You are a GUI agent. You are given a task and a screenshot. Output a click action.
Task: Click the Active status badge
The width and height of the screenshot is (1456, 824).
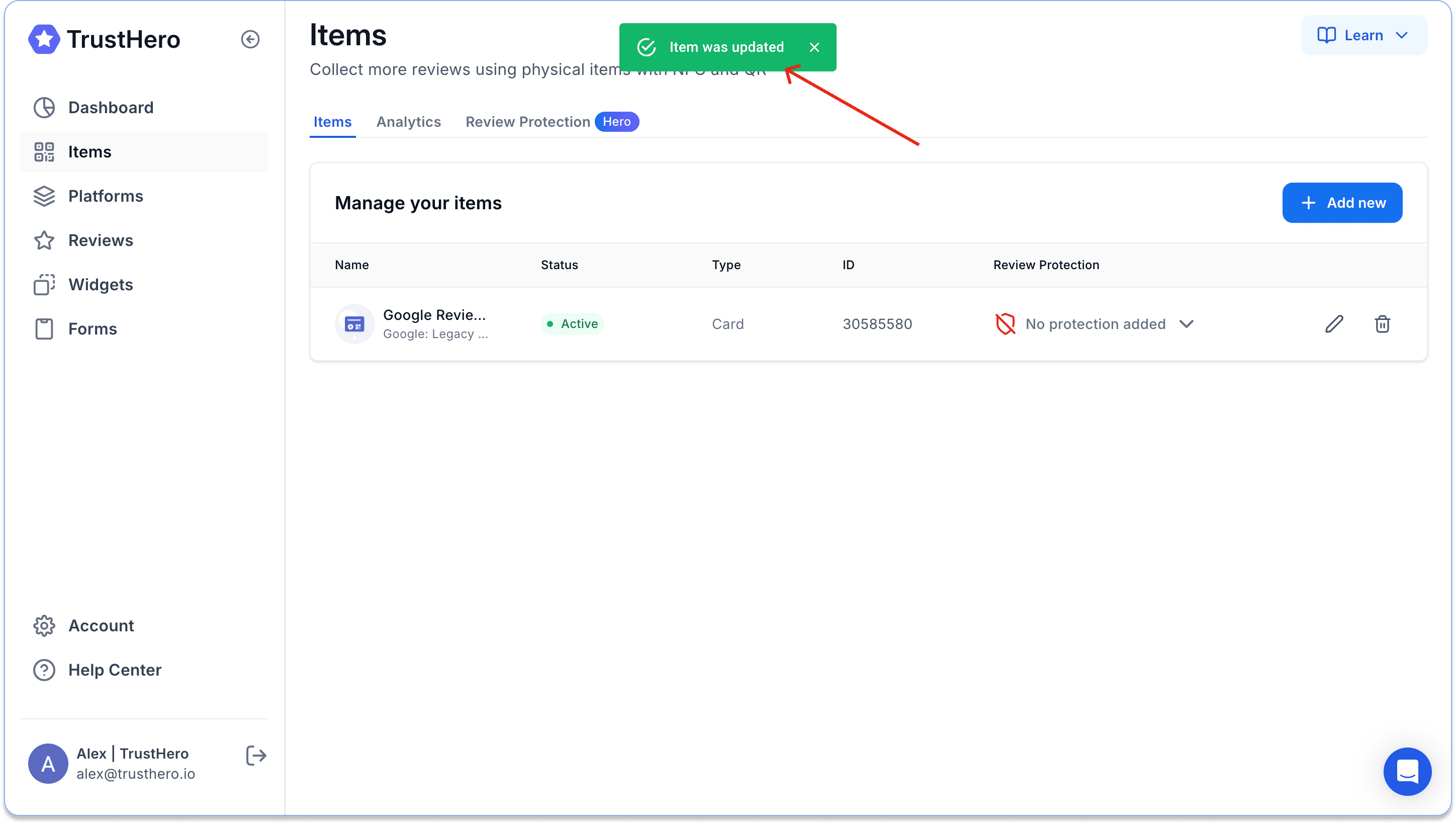pos(572,324)
